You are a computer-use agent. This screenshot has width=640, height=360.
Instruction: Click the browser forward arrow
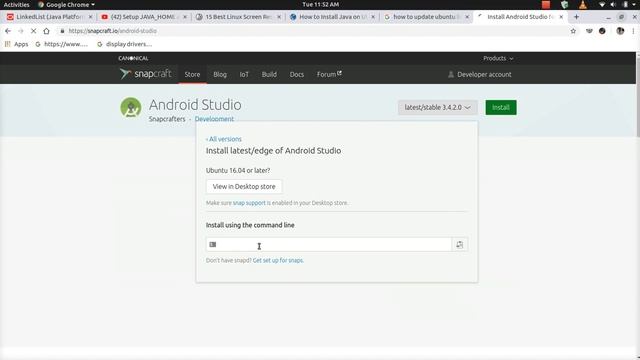(x=20, y=31)
